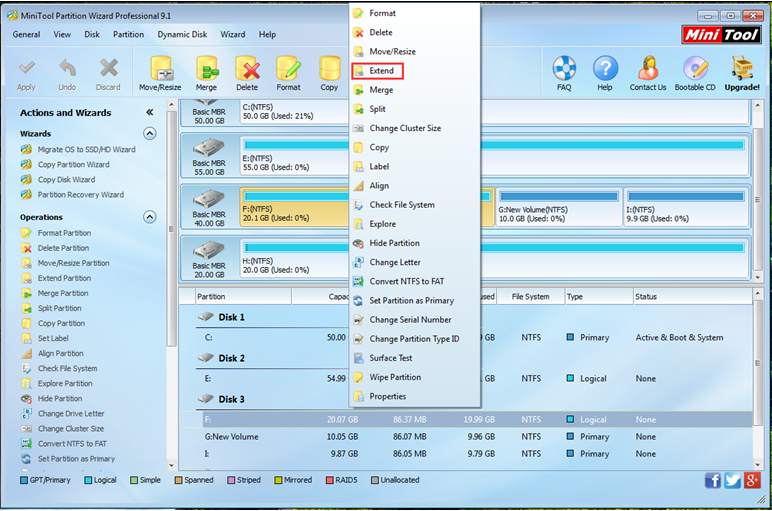Viewport: 772px width, 511px height.
Task: Click the Upgrade shopping cart icon
Action: pos(742,74)
